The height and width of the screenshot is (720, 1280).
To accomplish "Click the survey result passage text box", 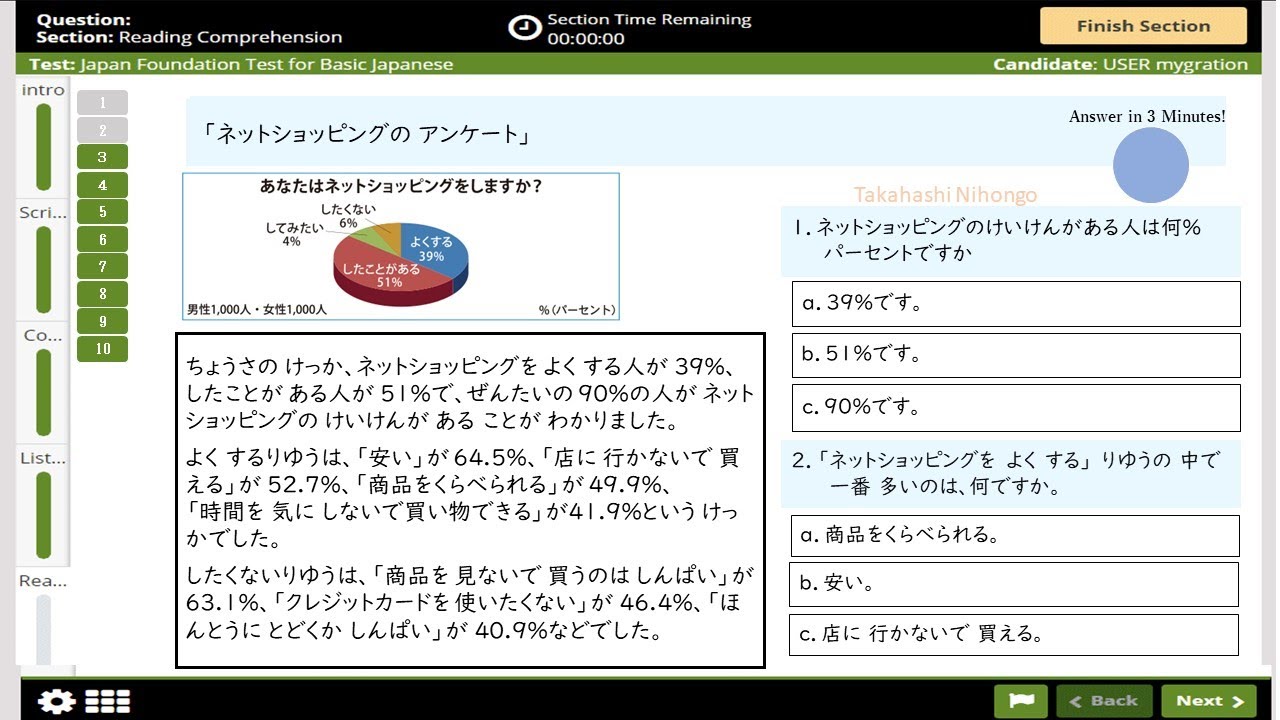I will [470, 501].
